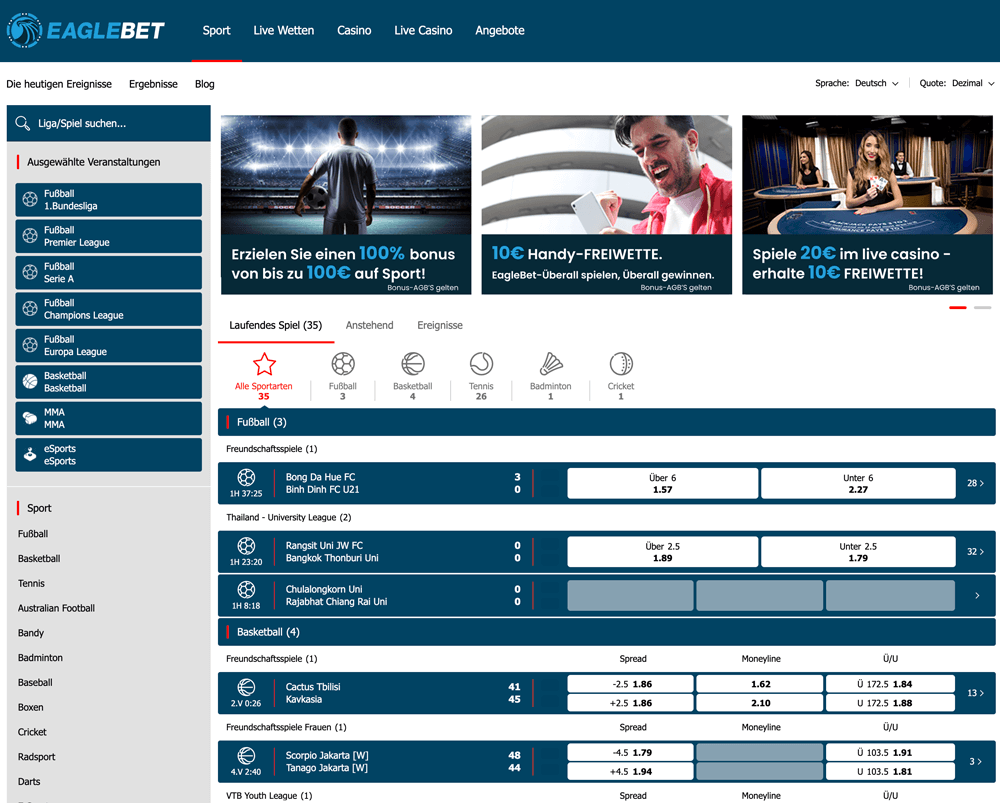1000x803 pixels.
Task: Bet Über 2.5 at 1.89
Action: coord(663,552)
